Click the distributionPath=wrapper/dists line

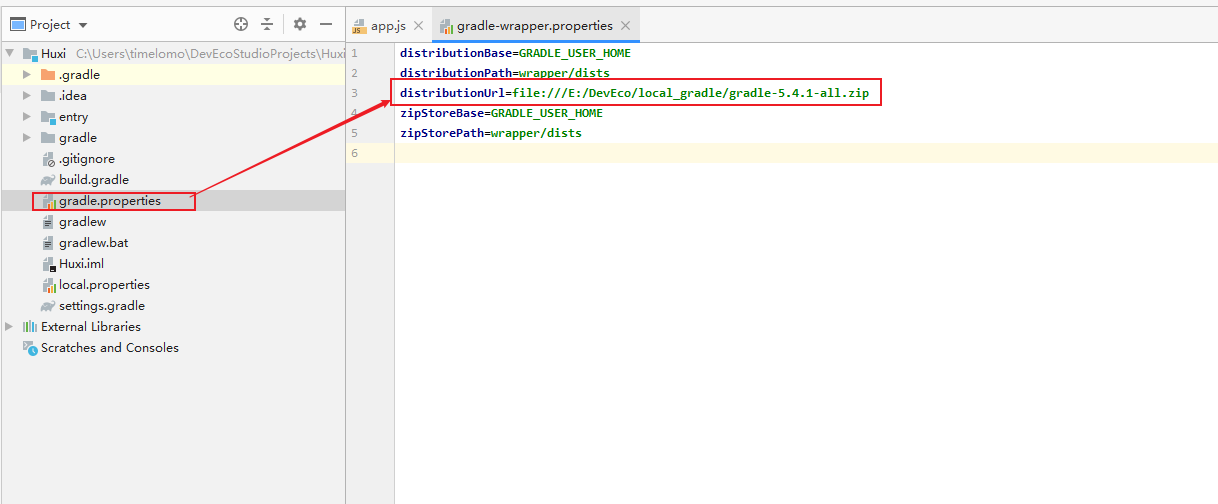pyautogui.click(x=505, y=73)
